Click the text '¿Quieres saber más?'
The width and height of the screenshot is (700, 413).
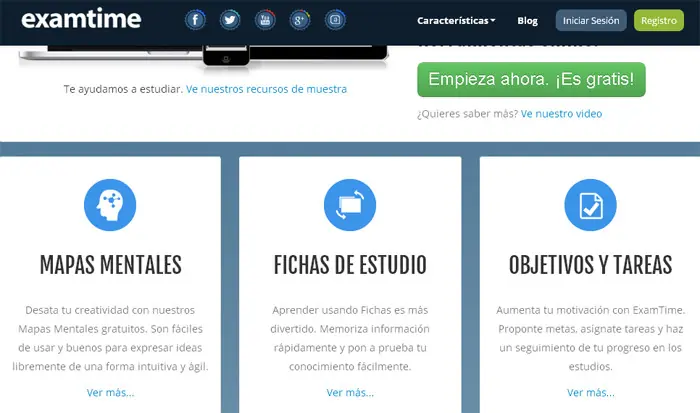[468, 114]
